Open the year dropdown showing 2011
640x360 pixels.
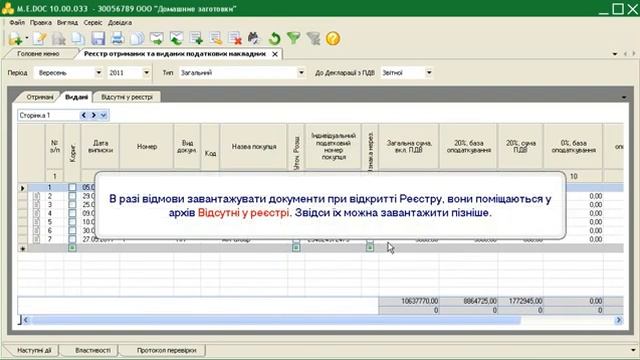point(147,73)
